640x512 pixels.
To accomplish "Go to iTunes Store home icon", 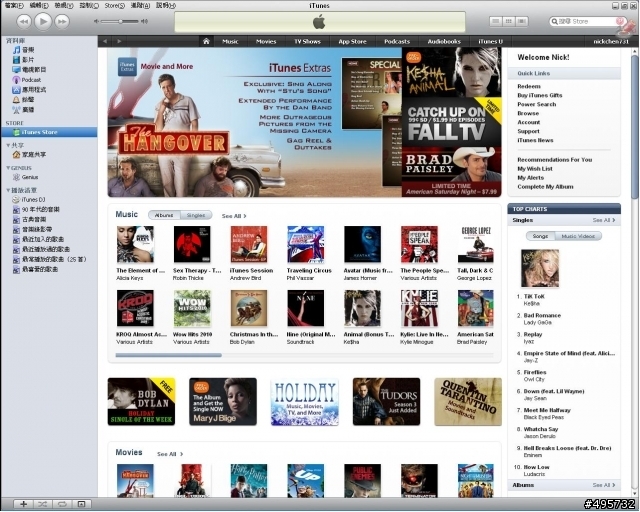I will pyautogui.click(x=206, y=41).
